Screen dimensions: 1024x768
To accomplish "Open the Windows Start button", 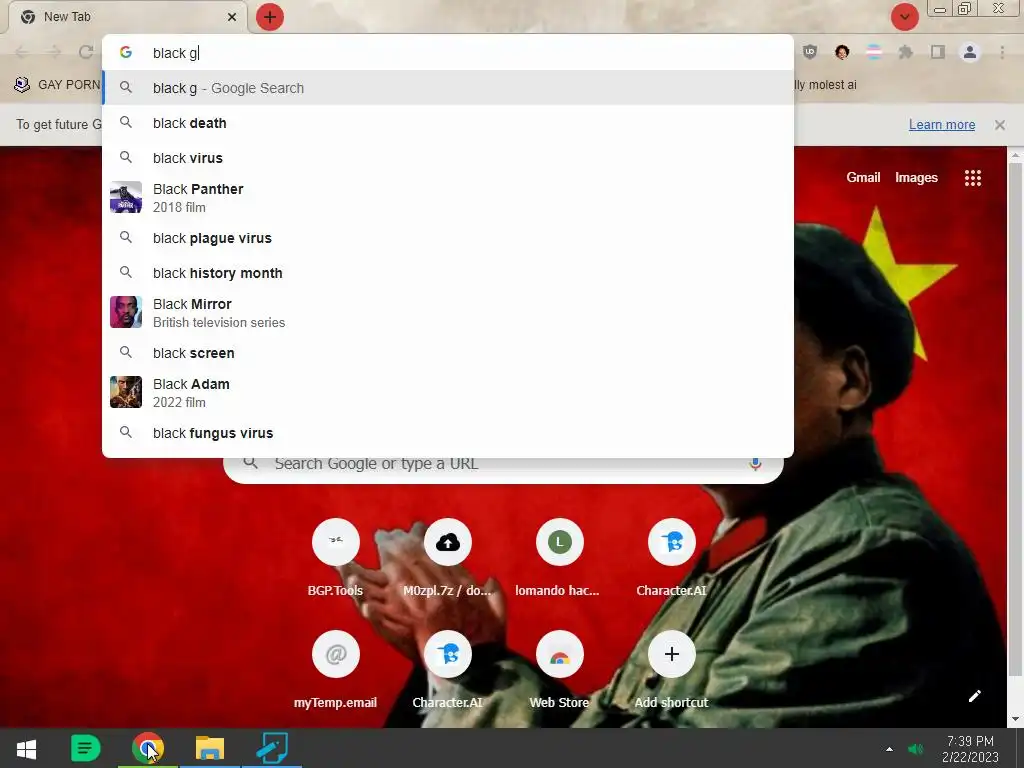I will tap(26, 748).
